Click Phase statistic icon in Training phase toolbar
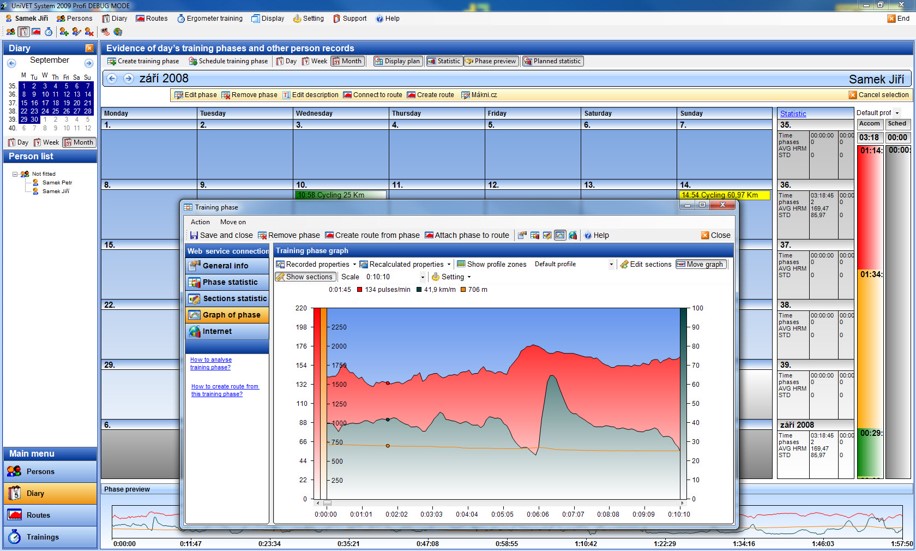This screenshot has width=916, height=551. click(x=535, y=235)
